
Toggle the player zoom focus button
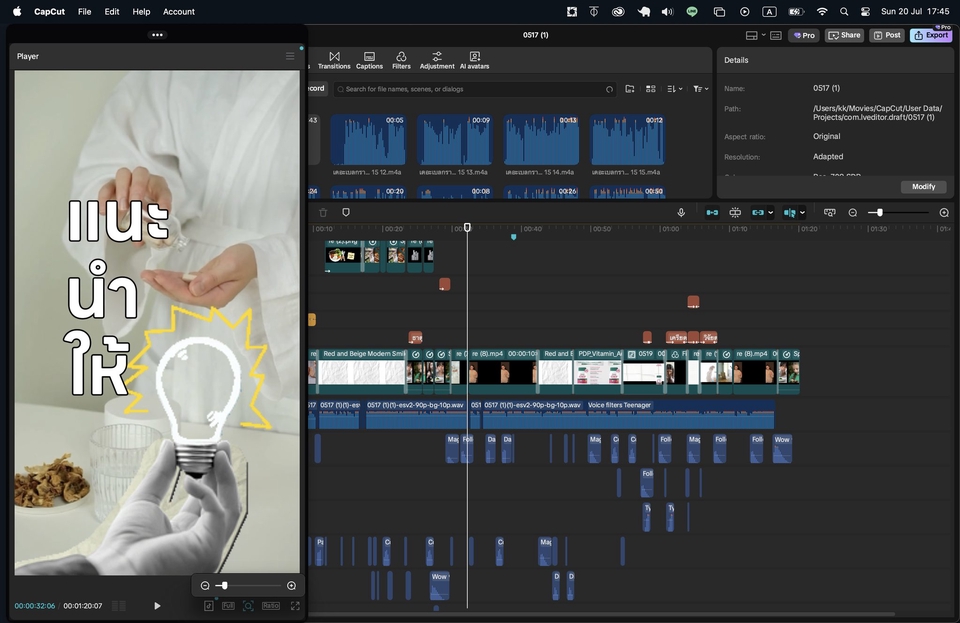[x=248, y=605]
